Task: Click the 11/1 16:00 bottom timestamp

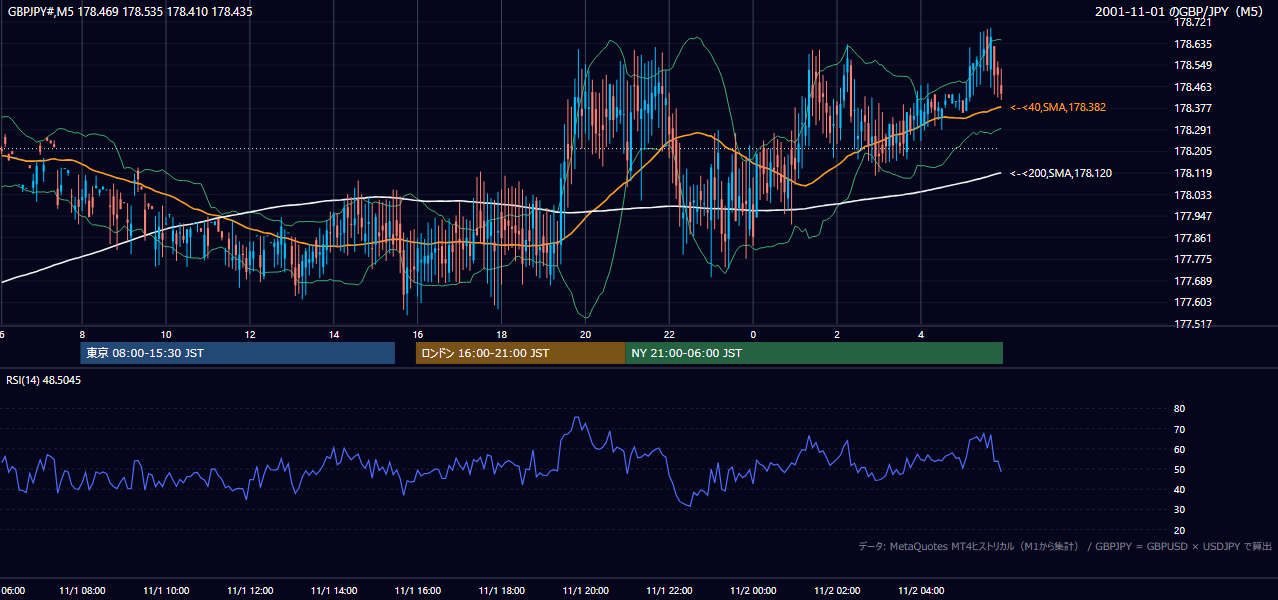Action: pos(418,591)
